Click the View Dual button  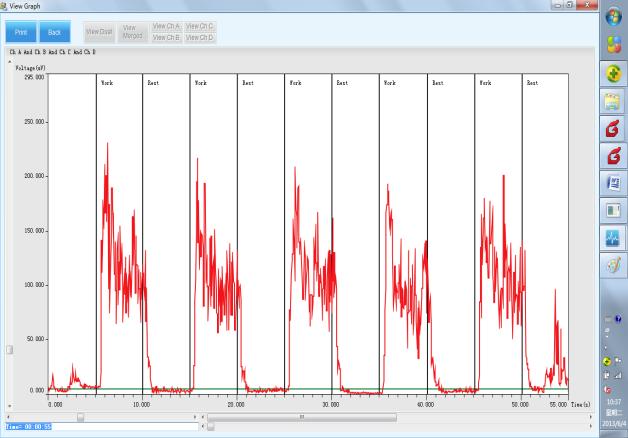pyautogui.click(x=99, y=32)
